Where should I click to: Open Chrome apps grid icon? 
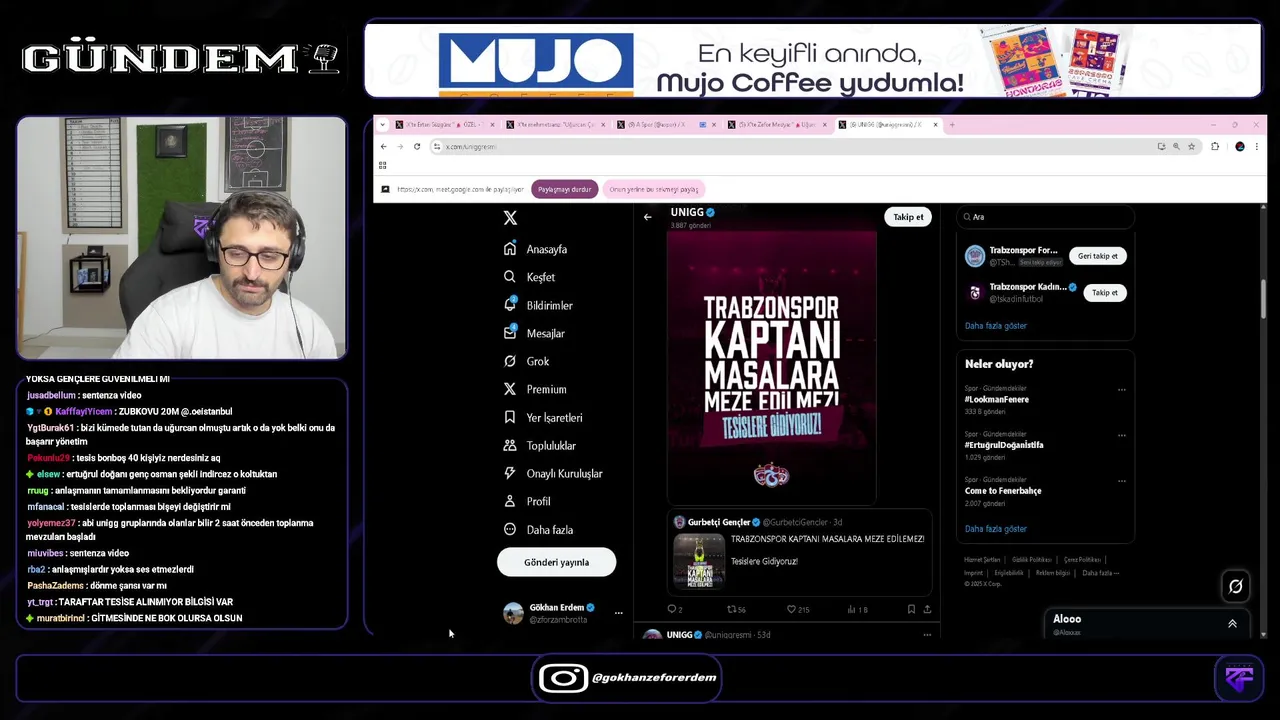pyautogui.click(x=382, y=166)
